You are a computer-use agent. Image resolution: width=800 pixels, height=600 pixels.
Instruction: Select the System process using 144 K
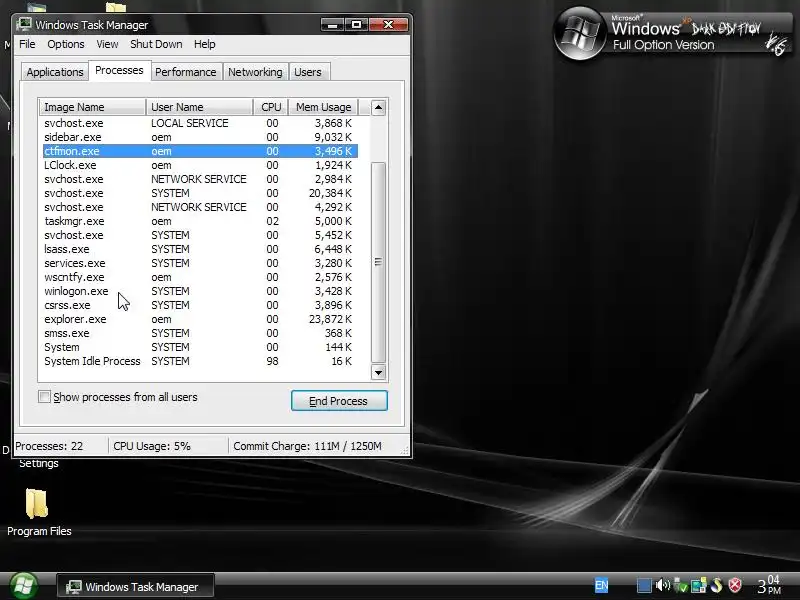200,347
